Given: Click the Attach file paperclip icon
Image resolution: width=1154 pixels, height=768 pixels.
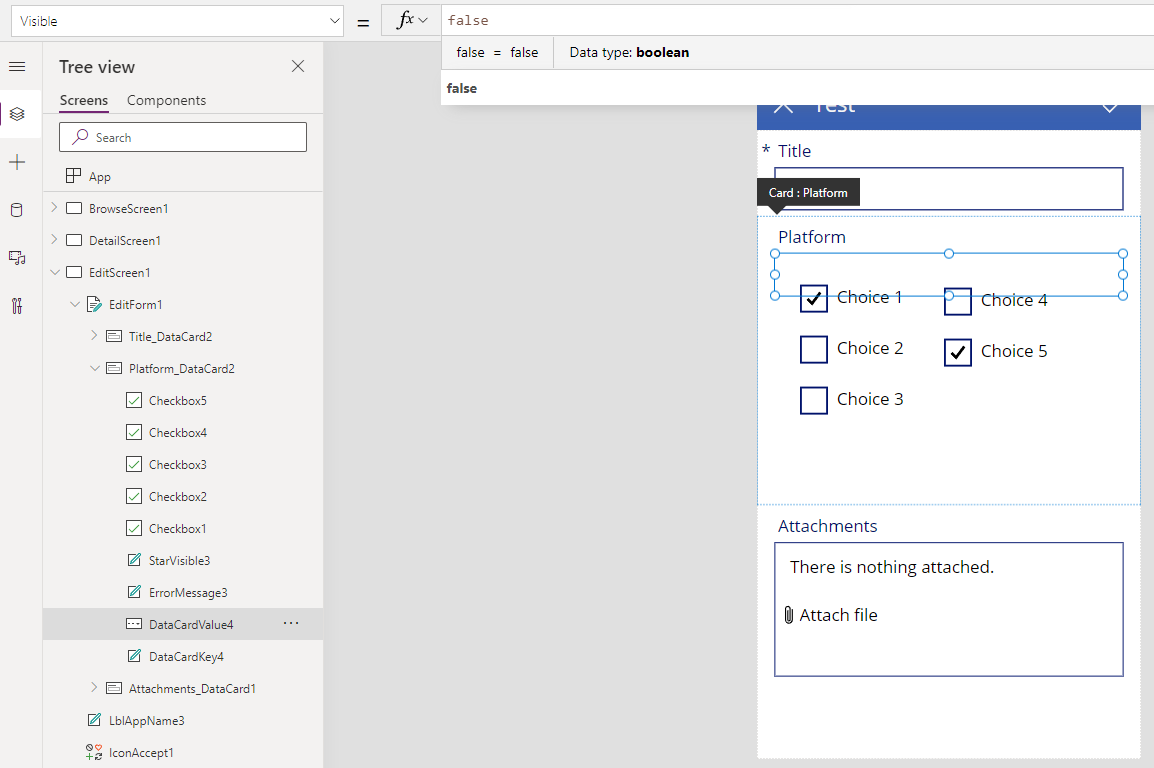Looking at the screenshot, I should [x=787, y=614].
